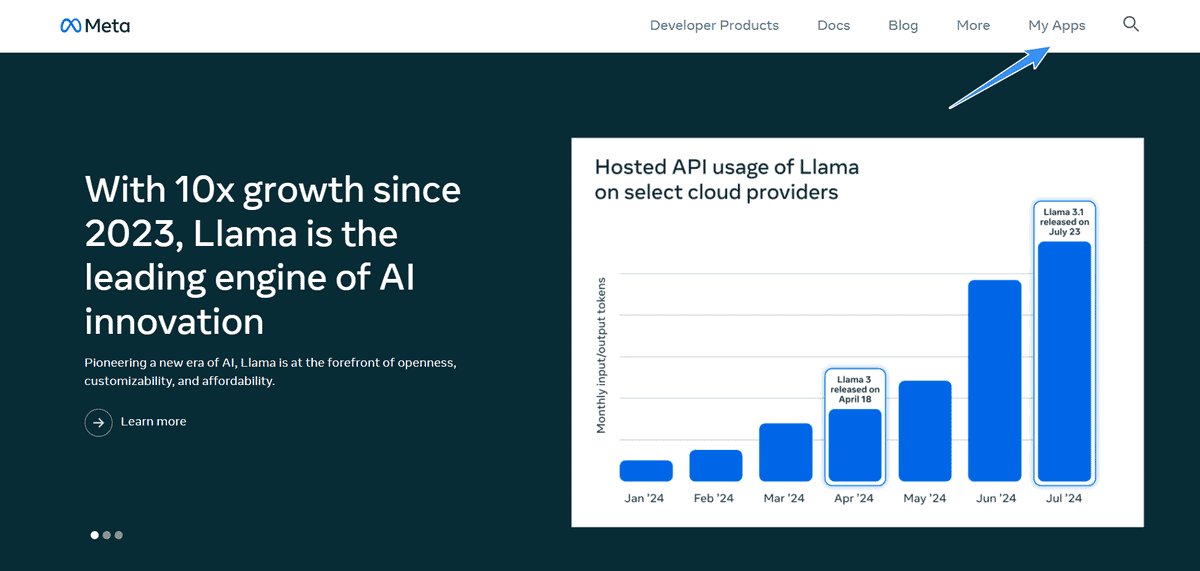
Task: Click the Jun '24 axis label
Action: tap(994, 498)
